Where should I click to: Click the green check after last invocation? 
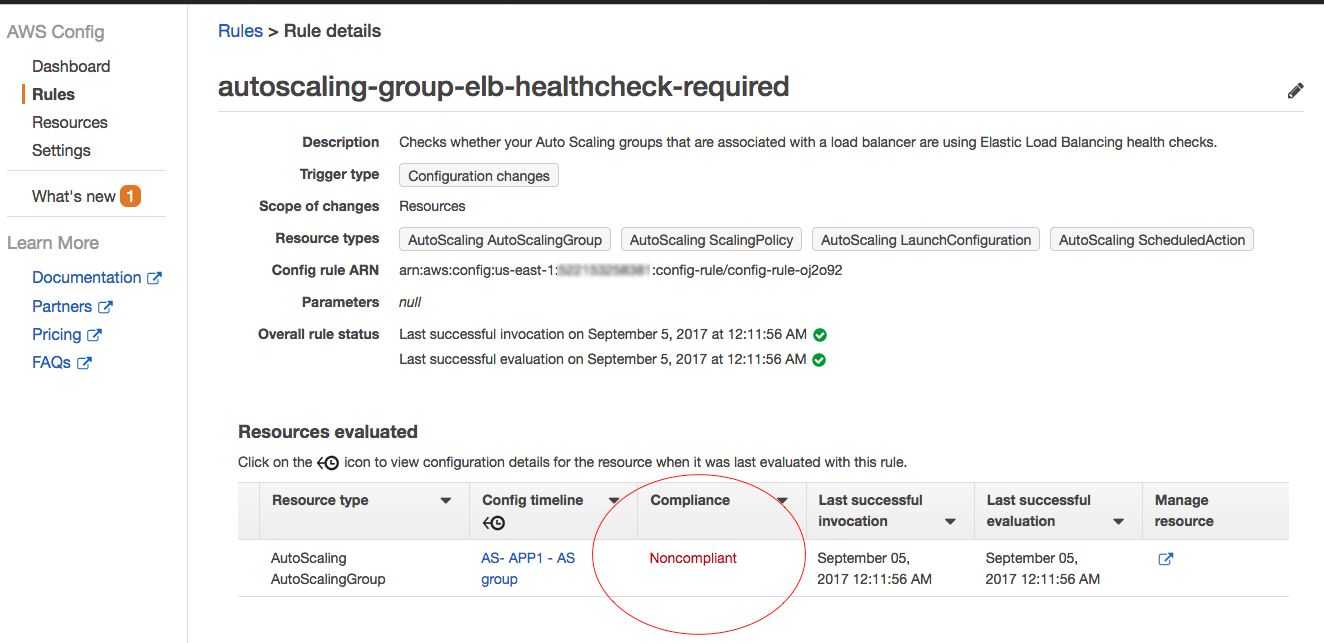(820, 335)
